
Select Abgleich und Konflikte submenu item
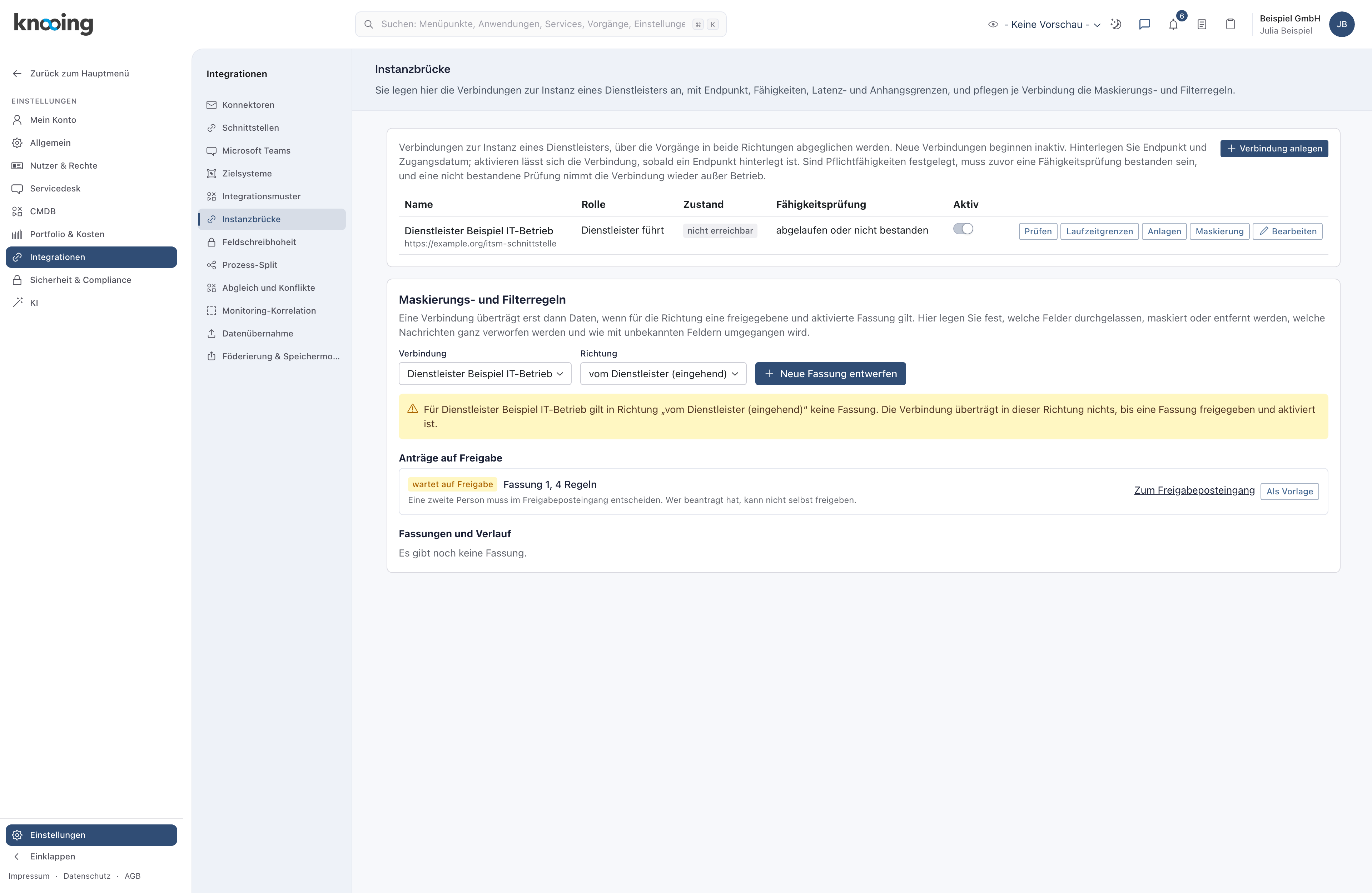pos(272,288)
